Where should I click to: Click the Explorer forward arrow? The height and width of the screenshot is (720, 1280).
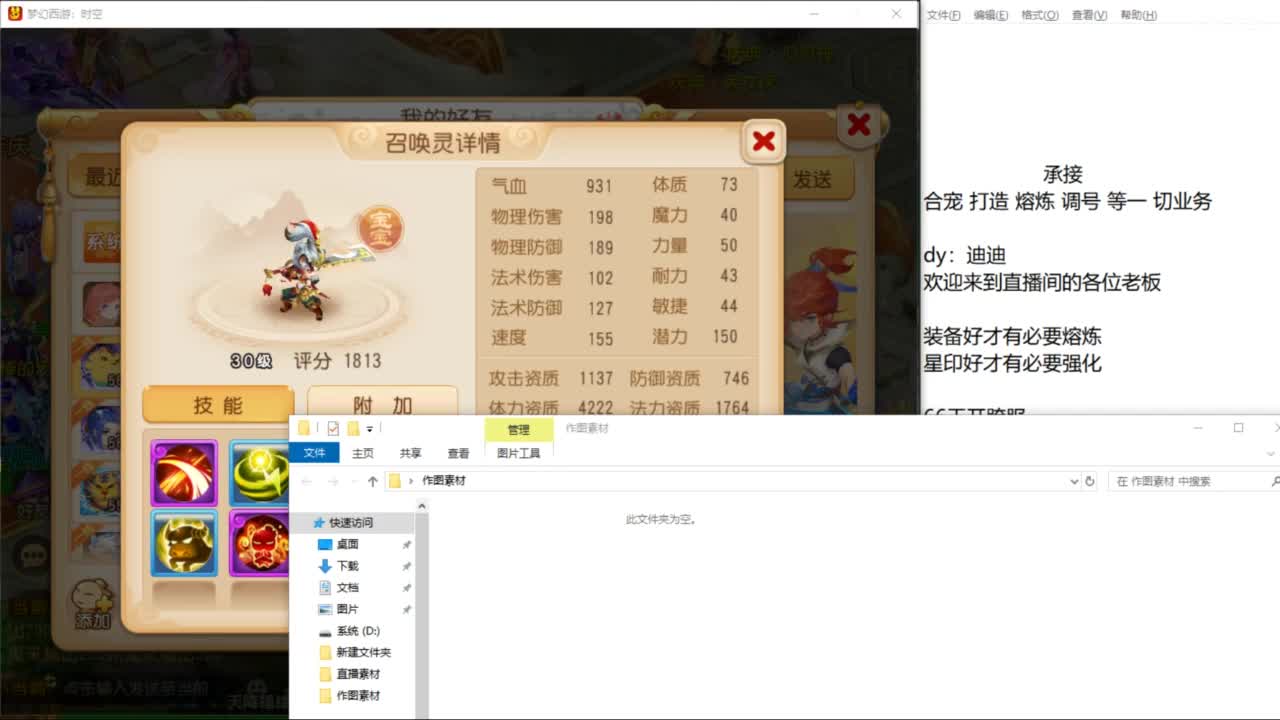pos(333,481)
